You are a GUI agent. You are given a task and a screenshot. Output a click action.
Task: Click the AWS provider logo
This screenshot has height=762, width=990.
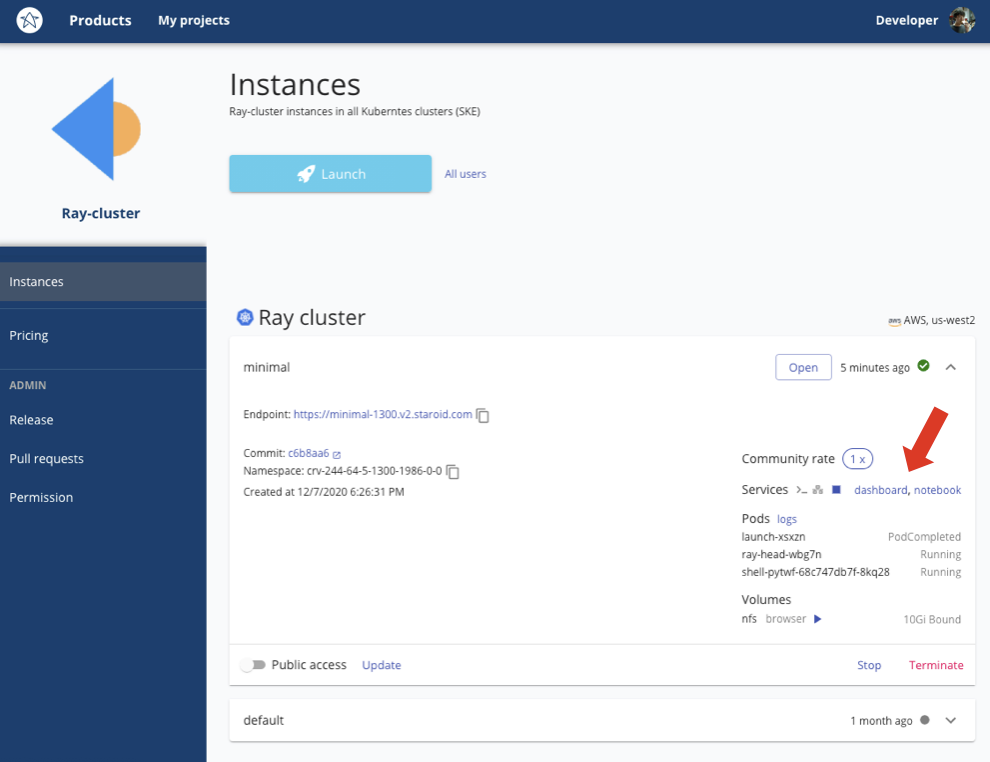(x=894, y=321)
